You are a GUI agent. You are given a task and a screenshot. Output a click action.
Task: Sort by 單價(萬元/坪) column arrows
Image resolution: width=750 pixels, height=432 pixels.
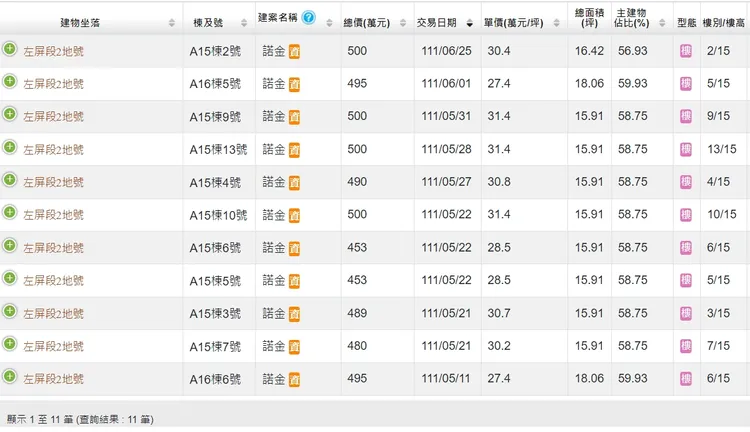[x=556, y=23]
